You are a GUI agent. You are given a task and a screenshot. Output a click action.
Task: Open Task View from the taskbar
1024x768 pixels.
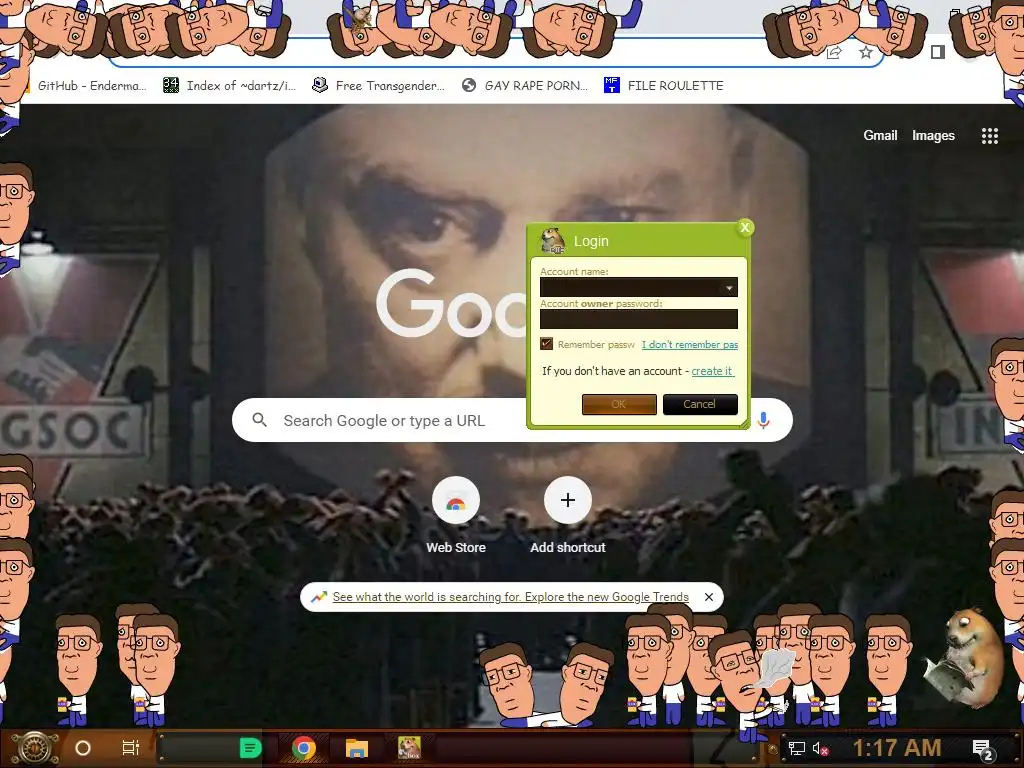point(131,748)
